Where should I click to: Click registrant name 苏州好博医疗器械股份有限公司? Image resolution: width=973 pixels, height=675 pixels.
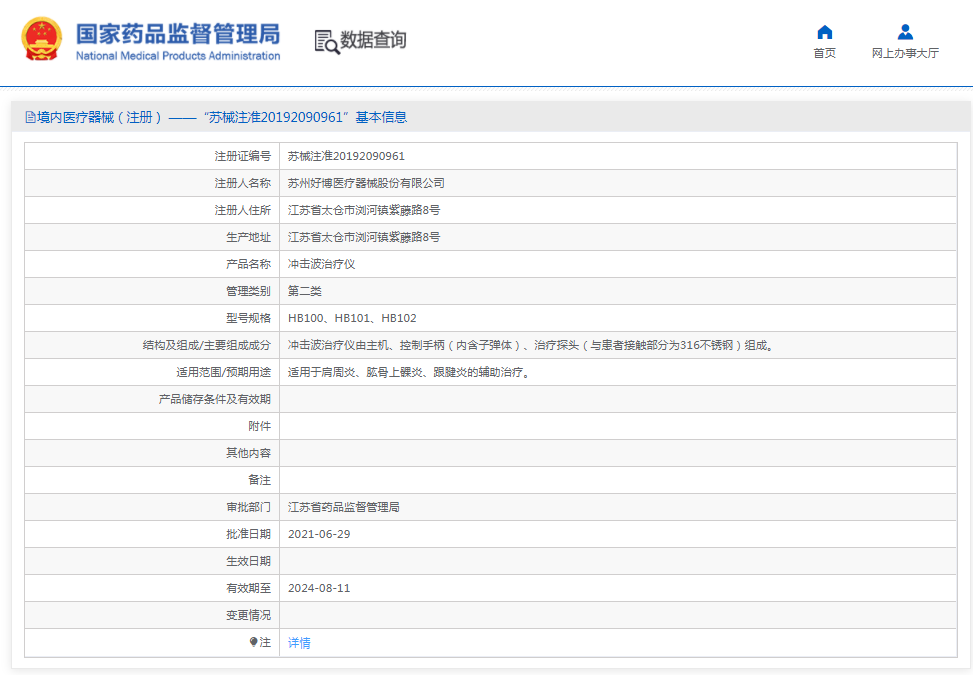[x=366, y=183]
